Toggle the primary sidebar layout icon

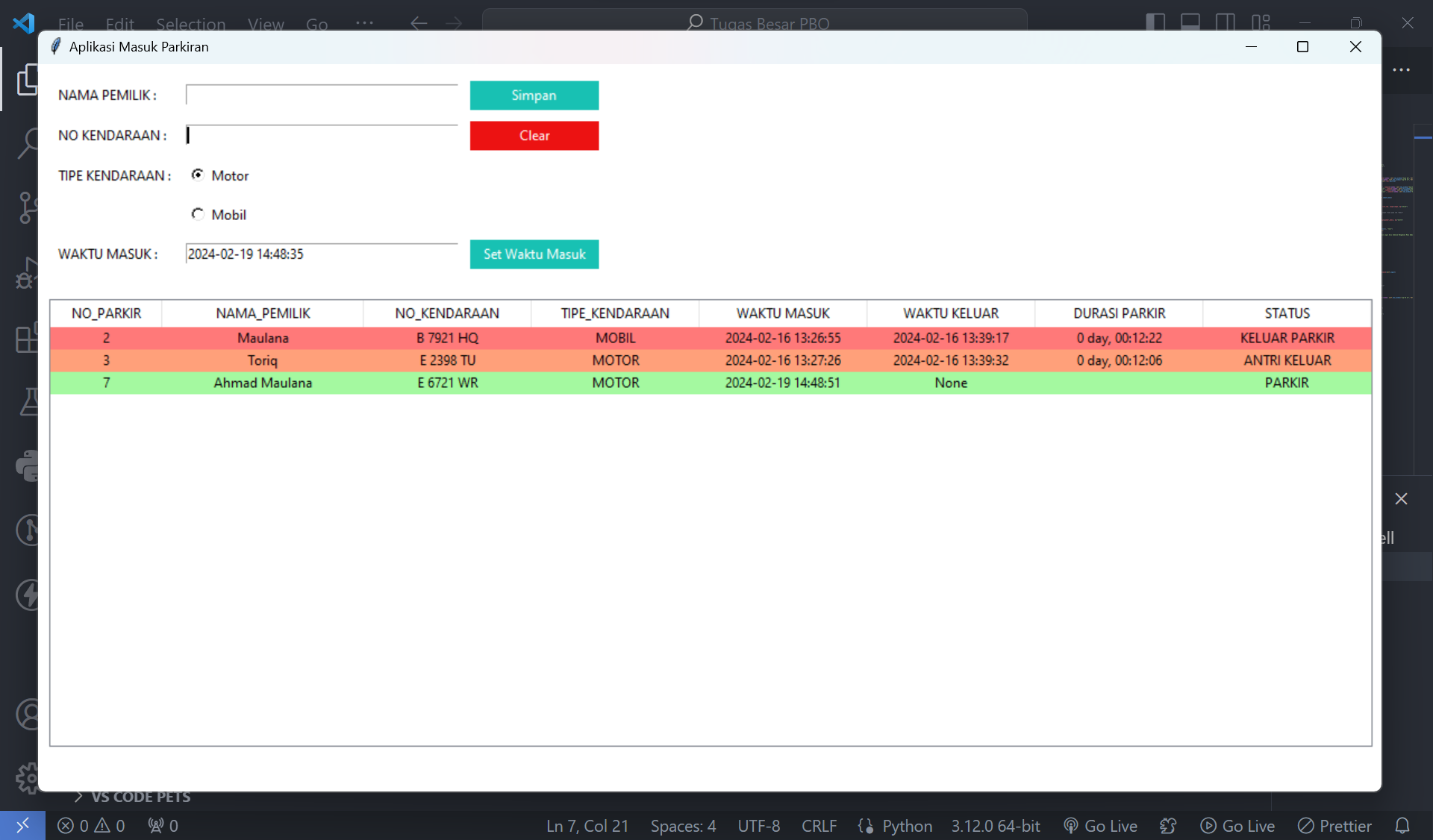1155,22
